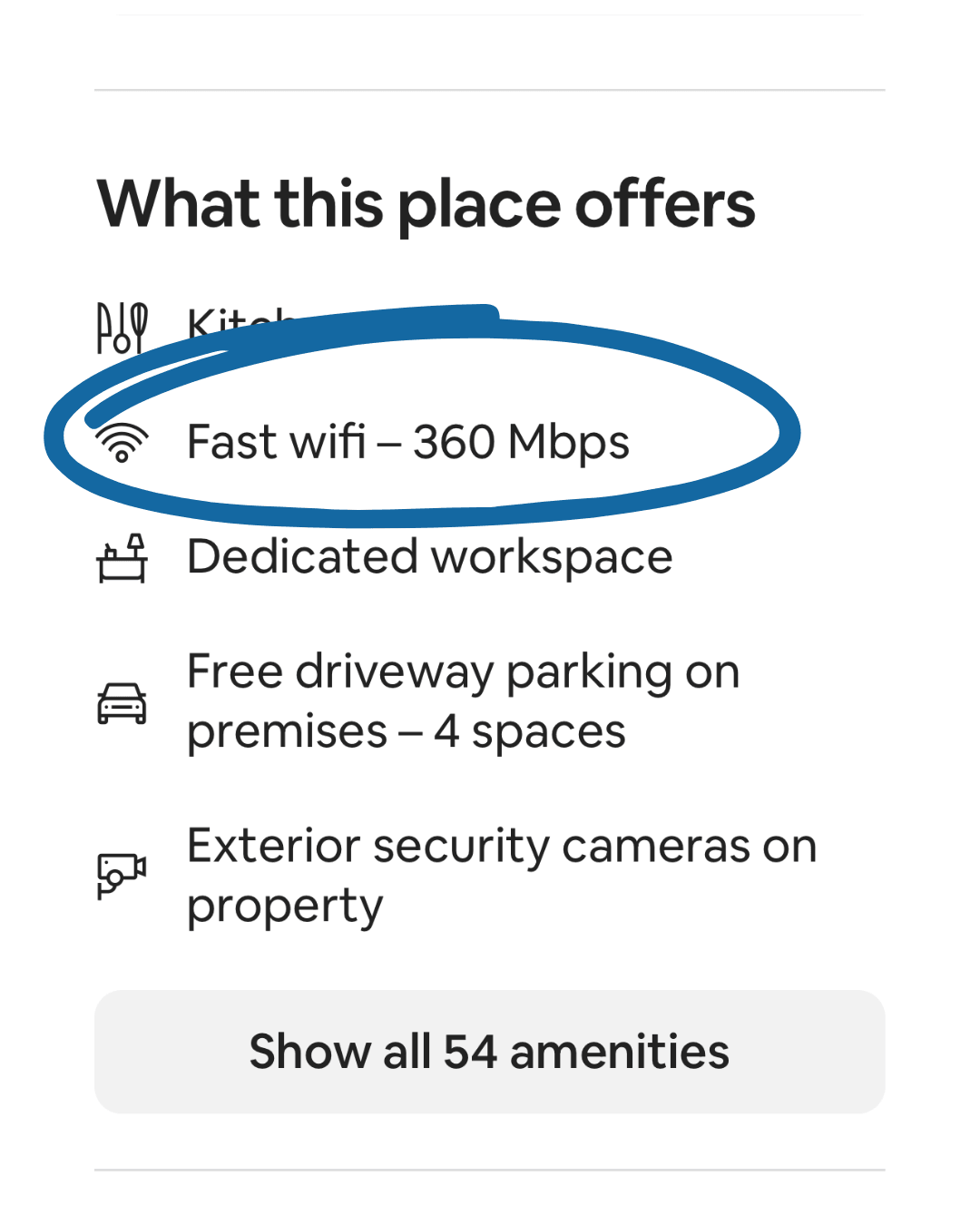Select the "360 Mbps" speed value
The image size is (980, 1225).
[521, 442]
